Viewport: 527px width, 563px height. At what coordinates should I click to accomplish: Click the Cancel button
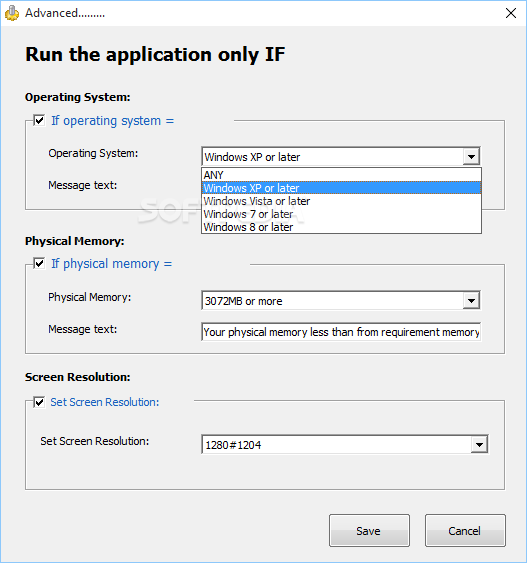pos(465,531)
